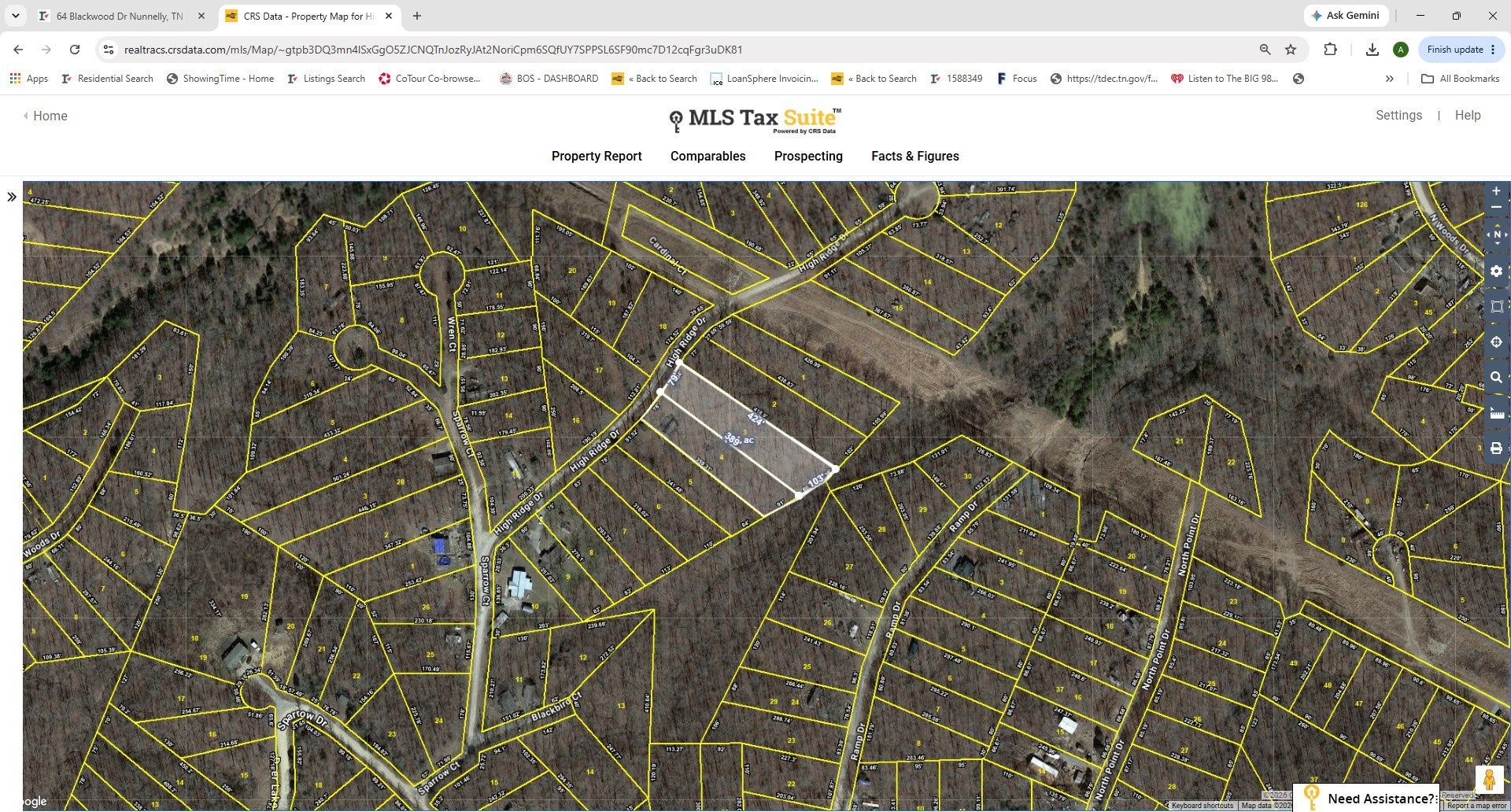Open BOS - DASHBOARD bookmark
Image resolution: width=1511 pixels, height=812 pixels.
549,79
